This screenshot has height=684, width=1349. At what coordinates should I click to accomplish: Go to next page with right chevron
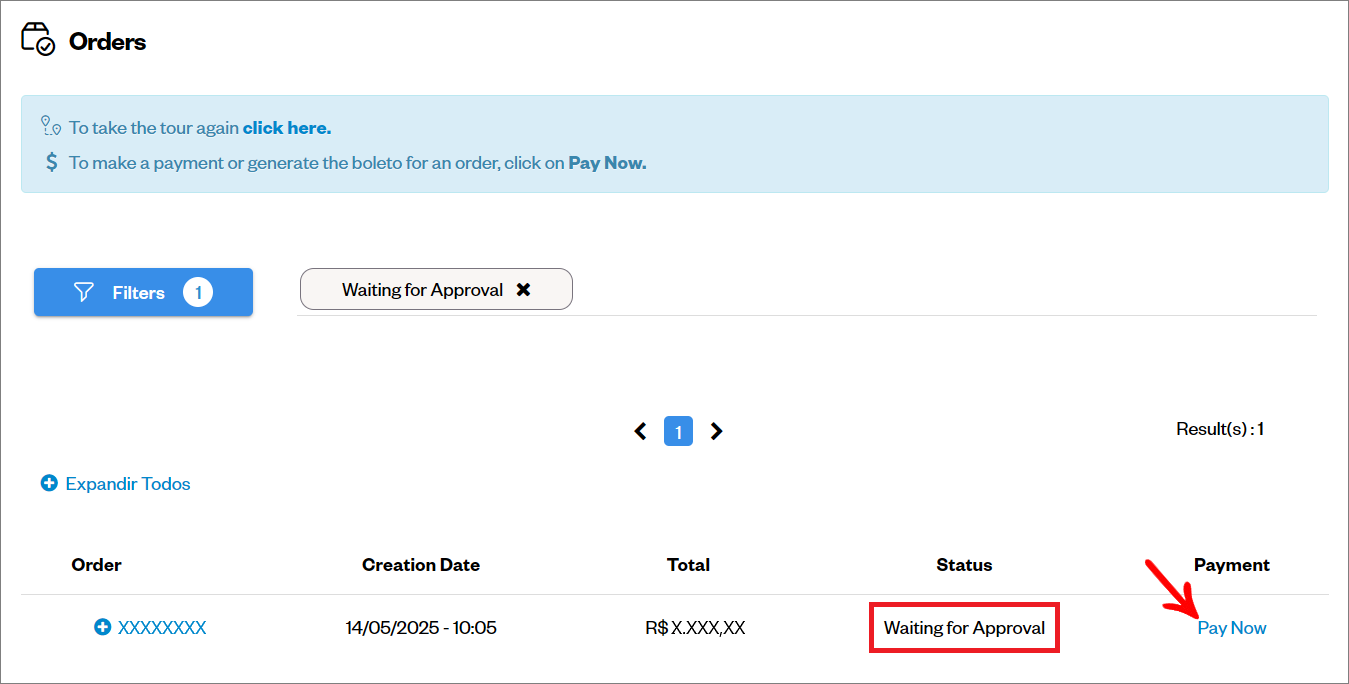(x=716, y=431)
